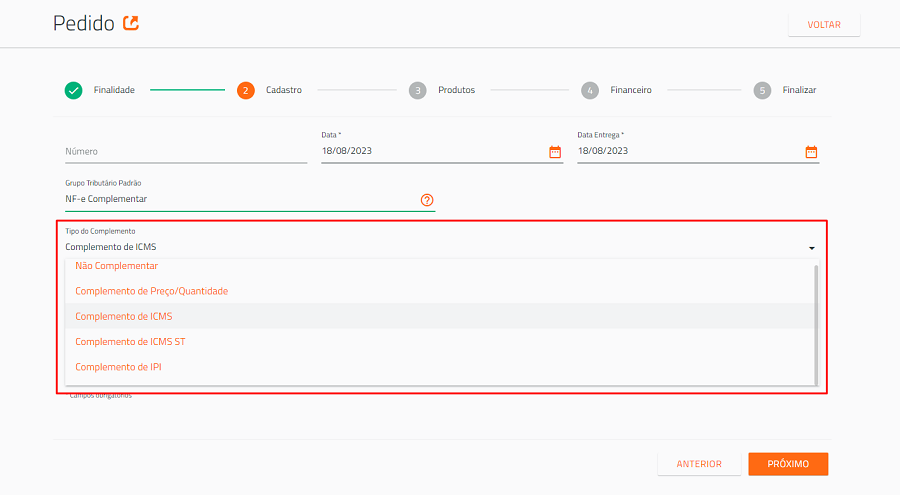Viewport: 900px width, 495px height.
Task: Collapse the Tipo do Complemento dropdown arrow
Action: (812, 248)
